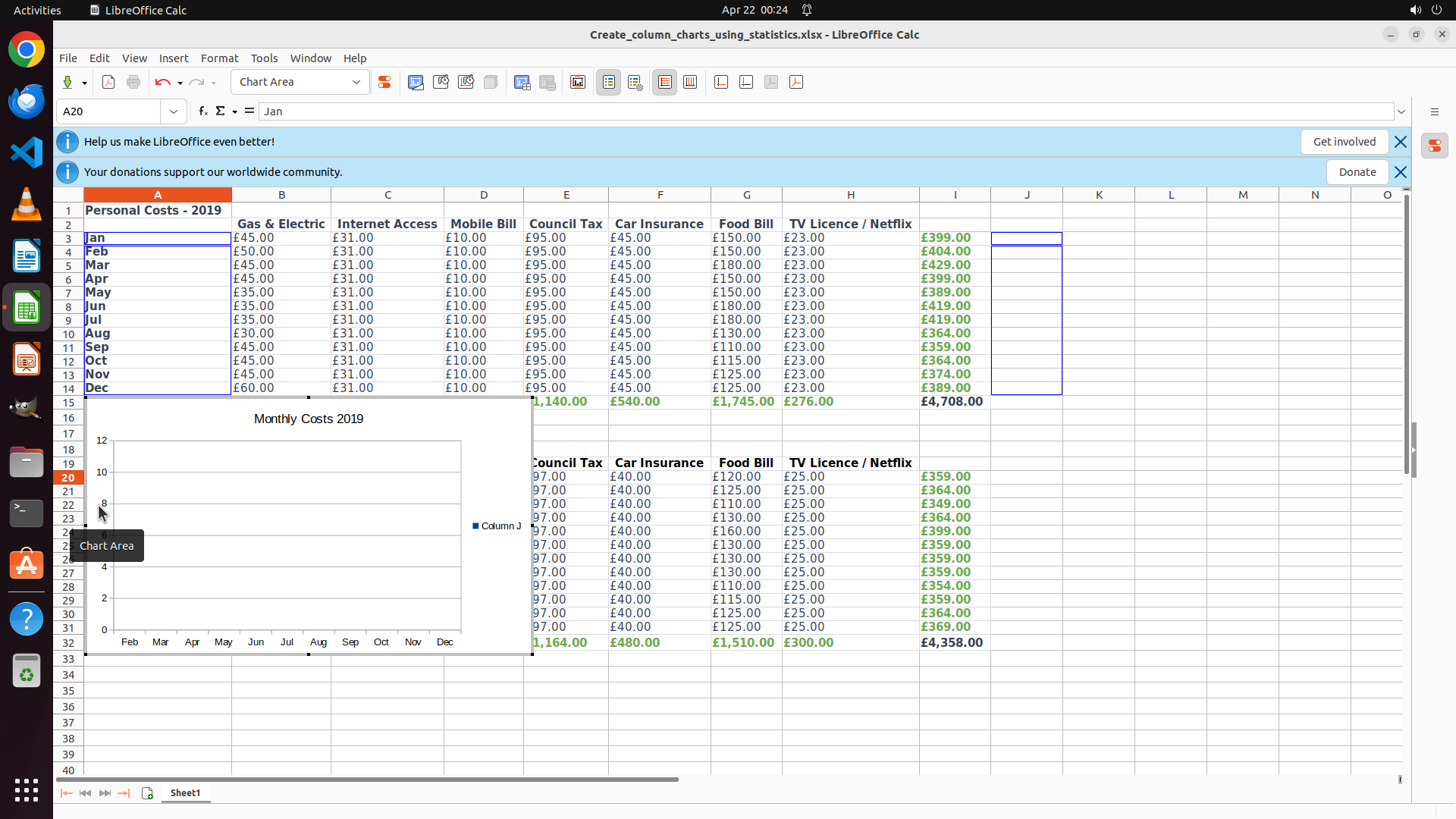The height and width of the screenshot is (819, 1456).
Task: Click the Format Selection icon
Action: (x=384, y=83)
